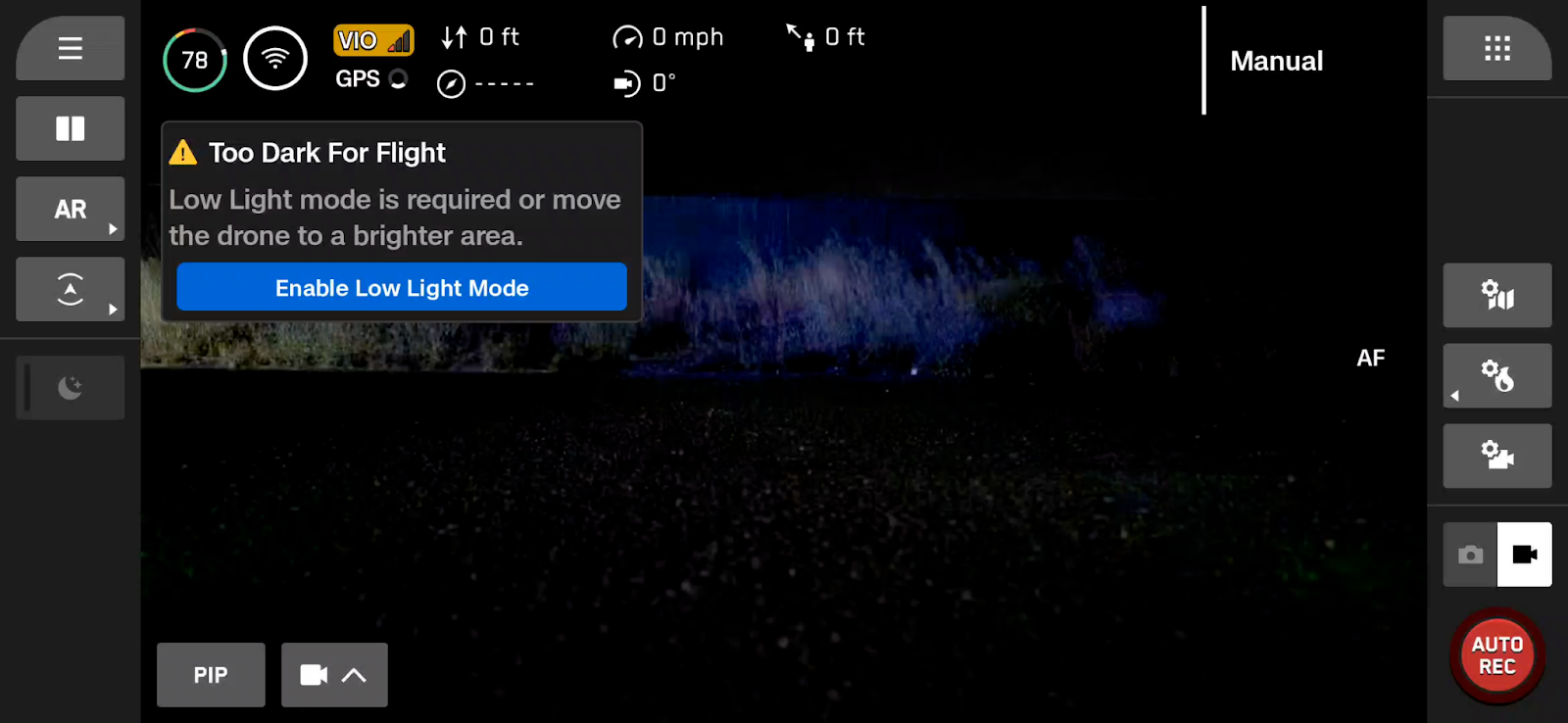Click Enable Low Light Mode button
Screen dimensions: 1568x723
[402, 287]
